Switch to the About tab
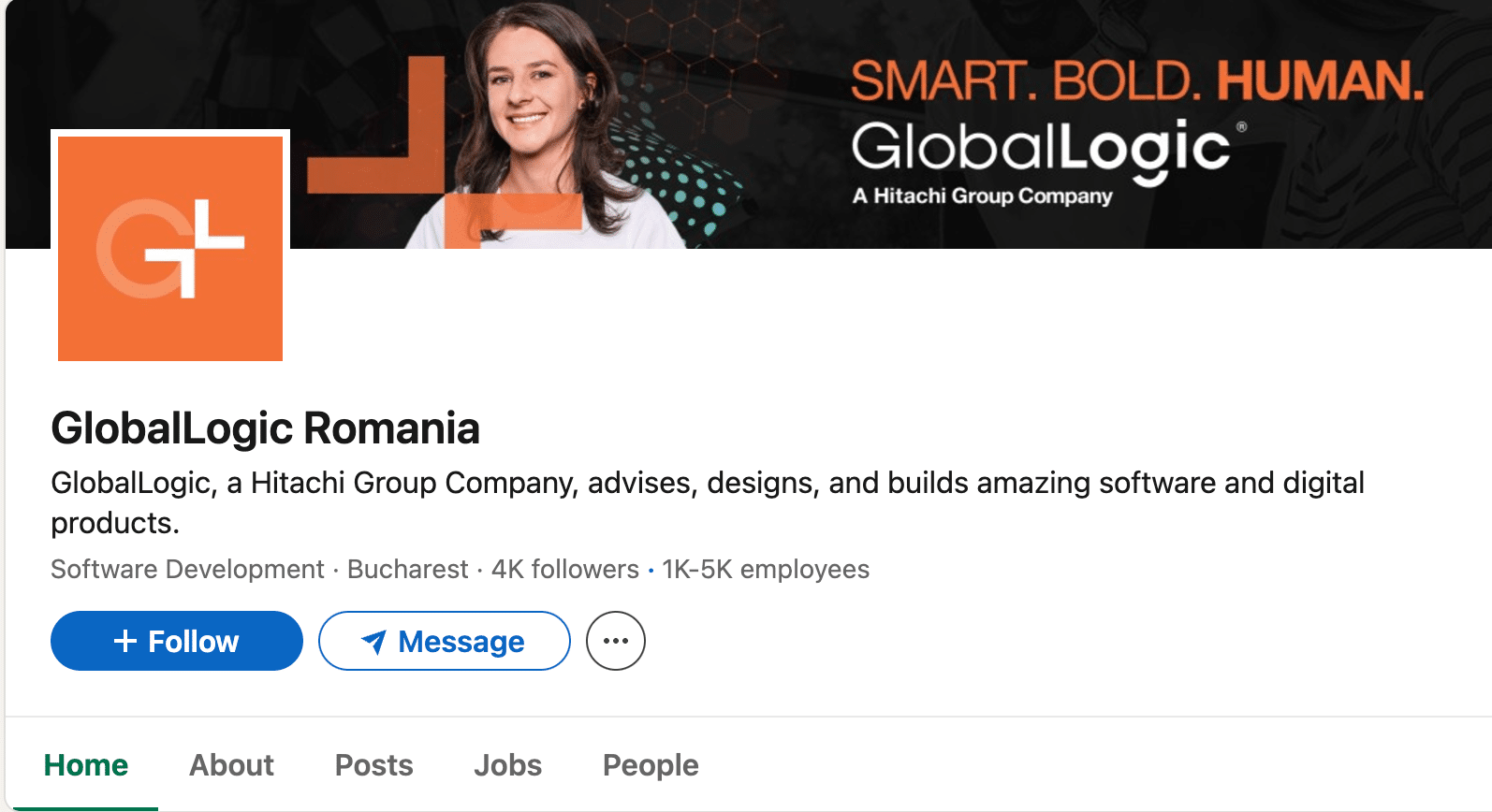Image resolution: width=1492 pixels, height=812 pixels. pyautogui.click(x=231, y=764)
